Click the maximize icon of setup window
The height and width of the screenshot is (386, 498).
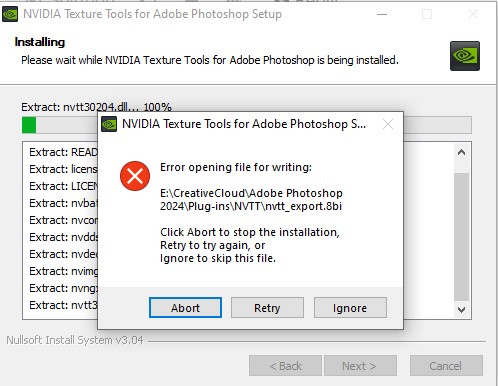(427, 14)
